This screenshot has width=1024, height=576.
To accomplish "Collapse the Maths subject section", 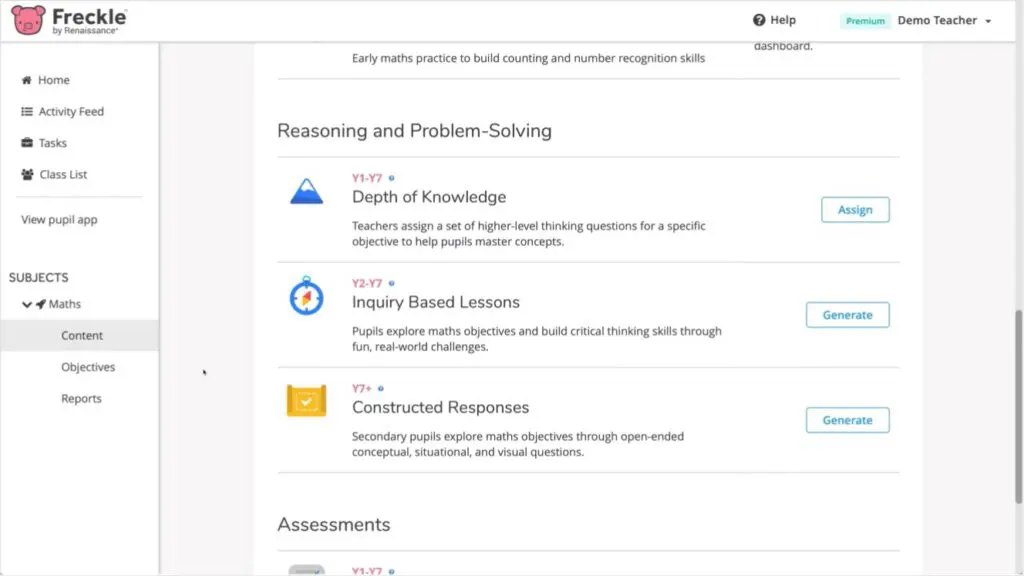I will coord(27,304).
